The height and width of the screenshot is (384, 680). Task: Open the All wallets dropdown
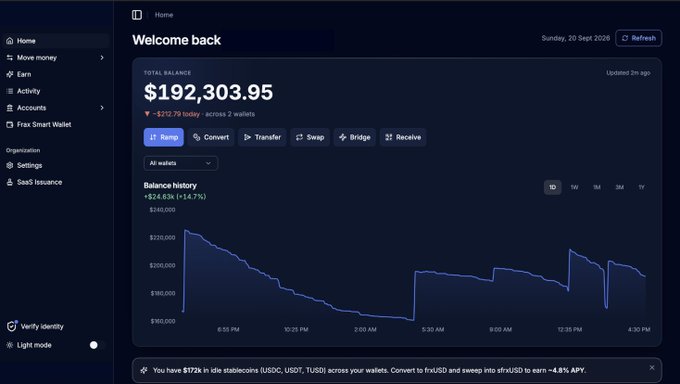tap(180, 163)
